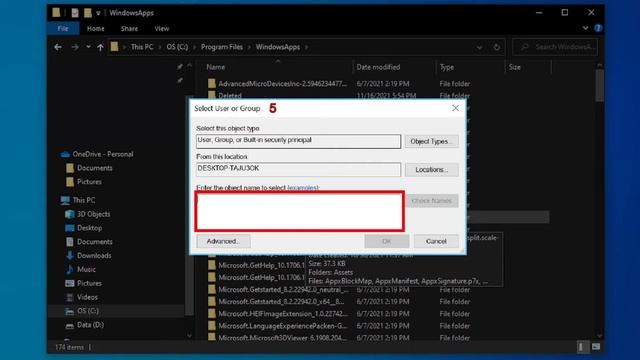Sort by Date modified column header
This screenshot has height=360, width=640.
click(378, 67)
